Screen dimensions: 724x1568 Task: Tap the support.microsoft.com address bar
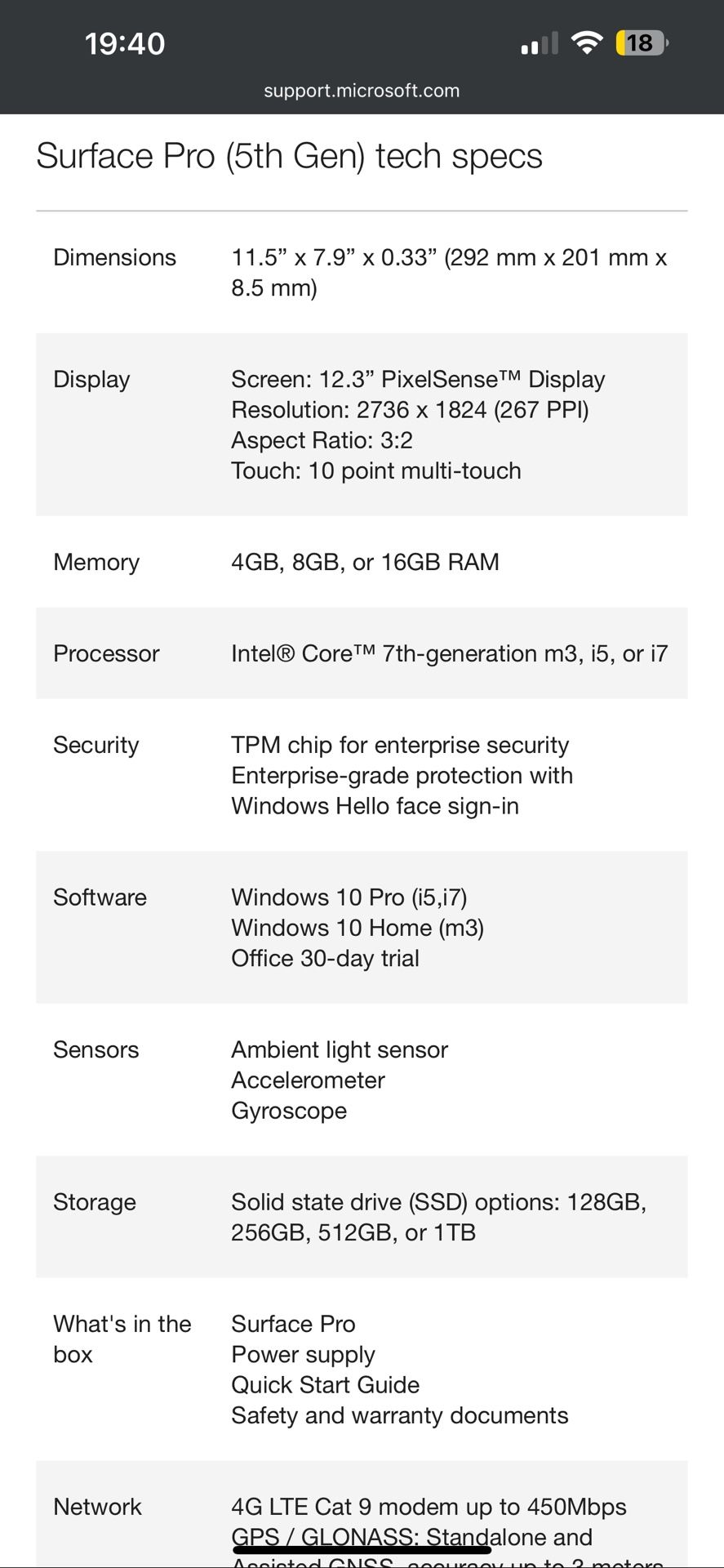pyautogui.click(x=362, y=91)
